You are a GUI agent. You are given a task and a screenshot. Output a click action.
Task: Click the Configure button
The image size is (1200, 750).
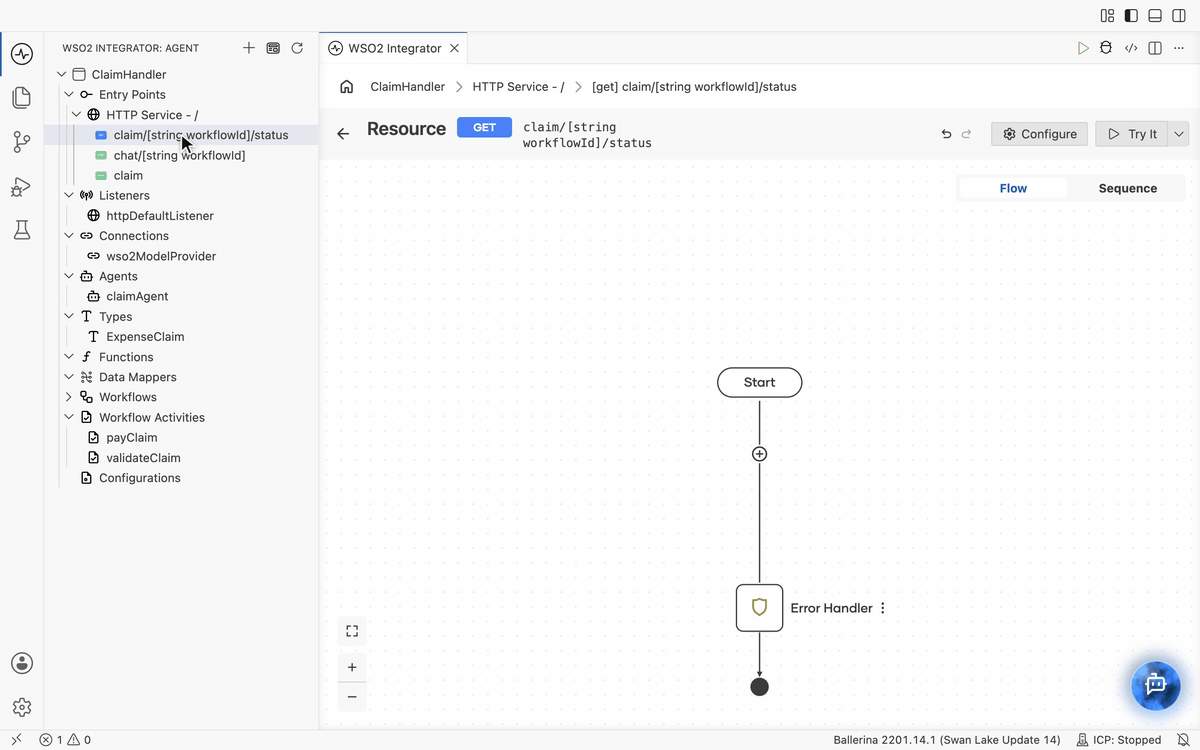(x=1039, y=134)
